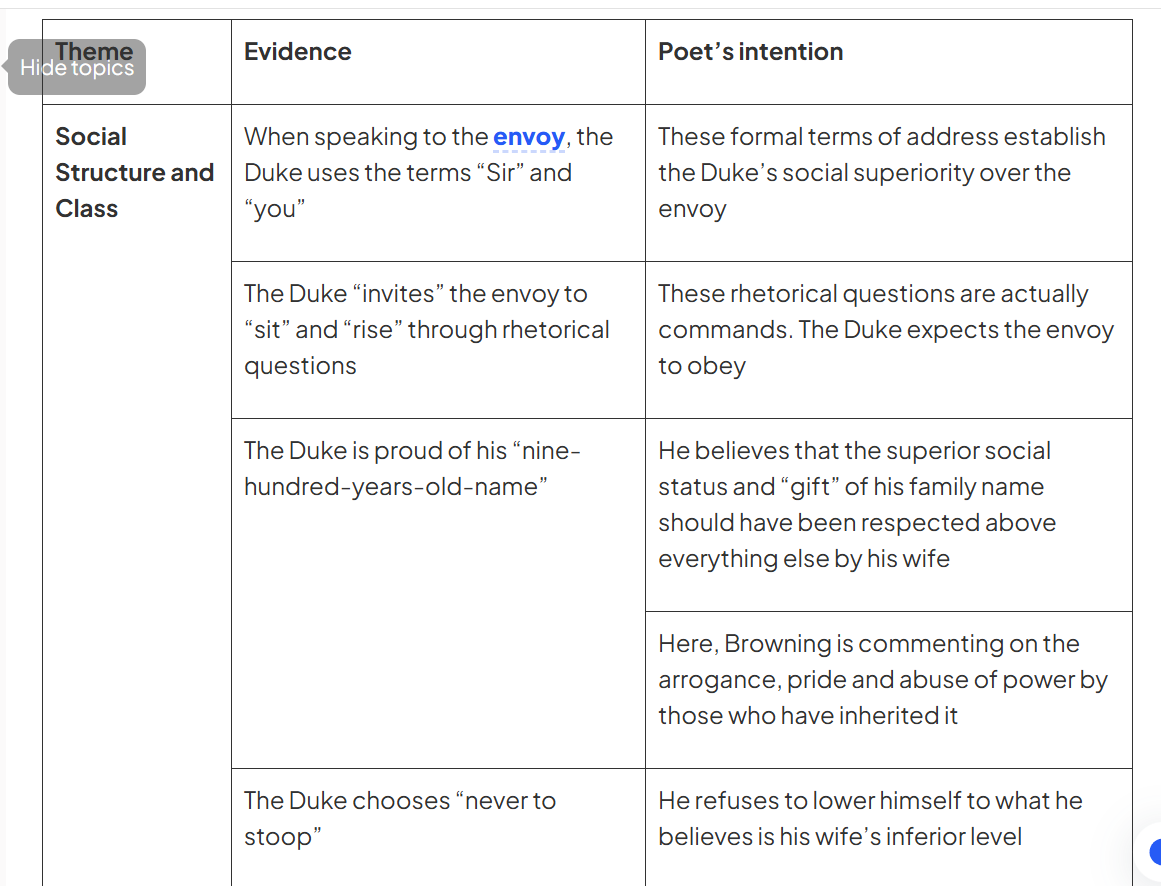The height and width of the screenshot is (886, 1161).
Task: Click the "Evidence" column header
Action: 298,52
